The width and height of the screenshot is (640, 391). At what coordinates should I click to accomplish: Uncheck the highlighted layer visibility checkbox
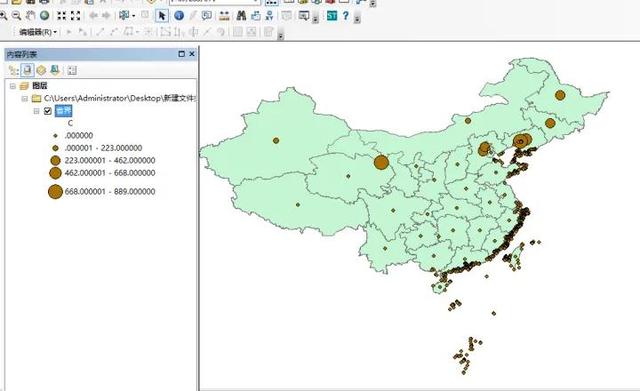coord(48,111)
